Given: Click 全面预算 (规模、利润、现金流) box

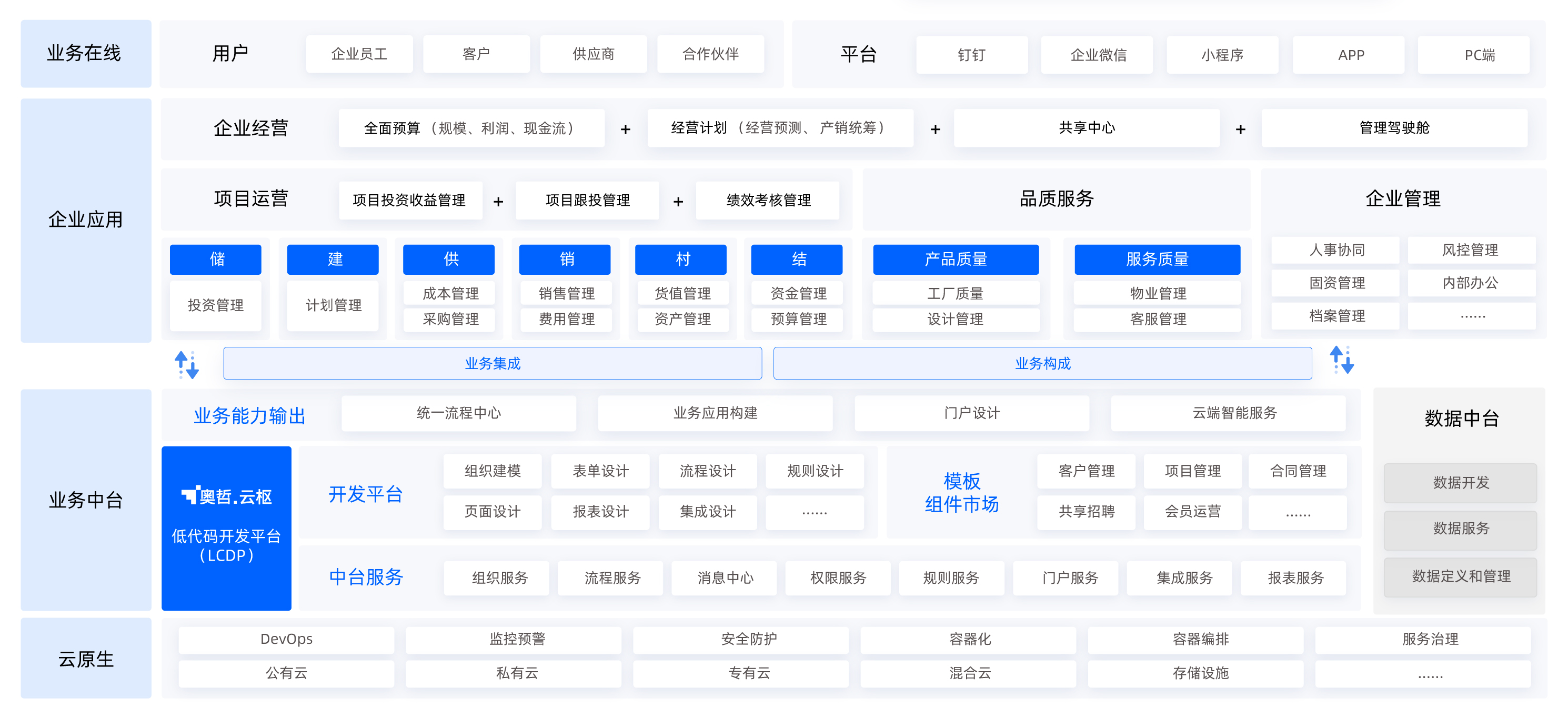Looking at the screenshot, I should pyautogui.click(x=472, y=128).
